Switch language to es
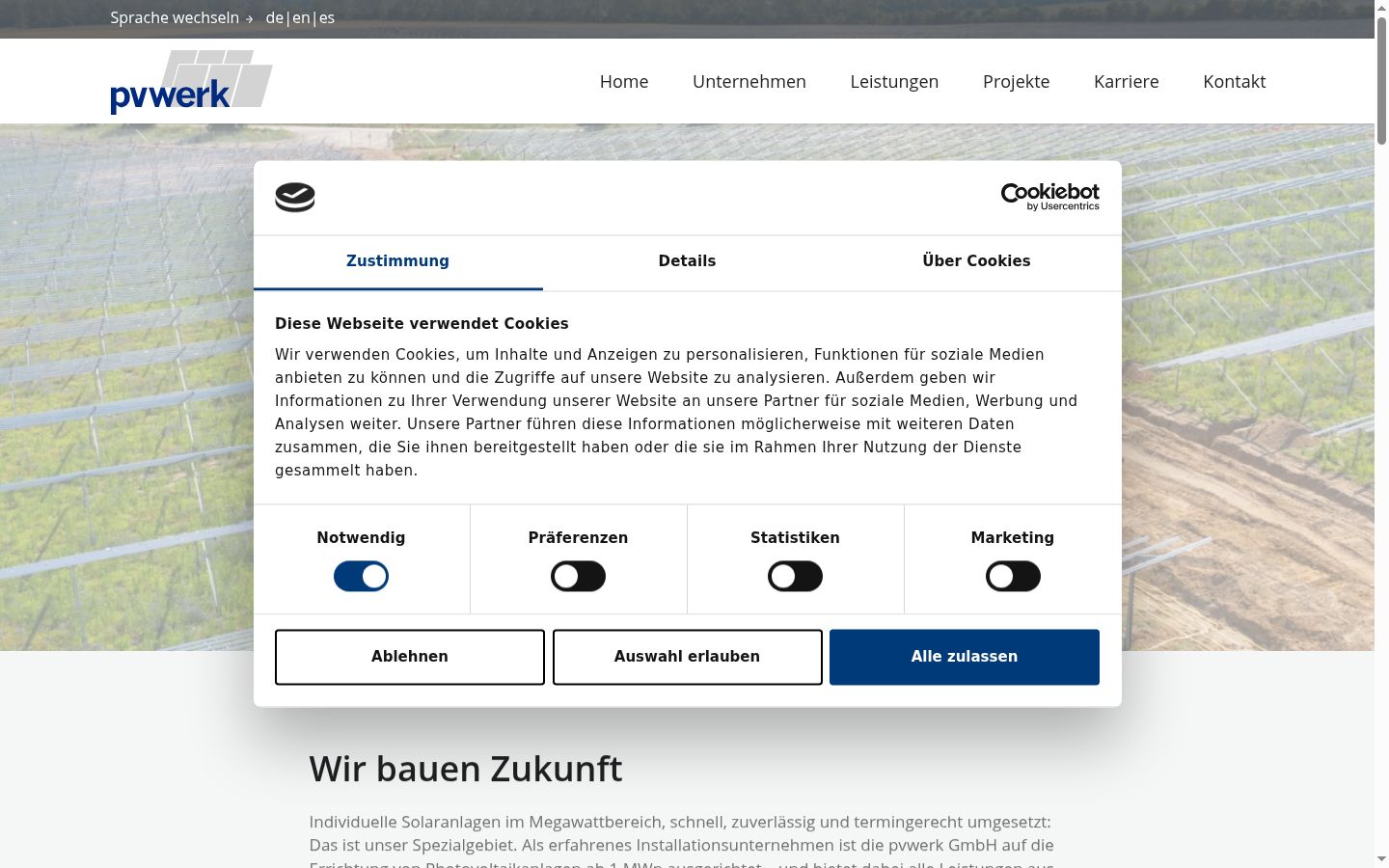 327,18
